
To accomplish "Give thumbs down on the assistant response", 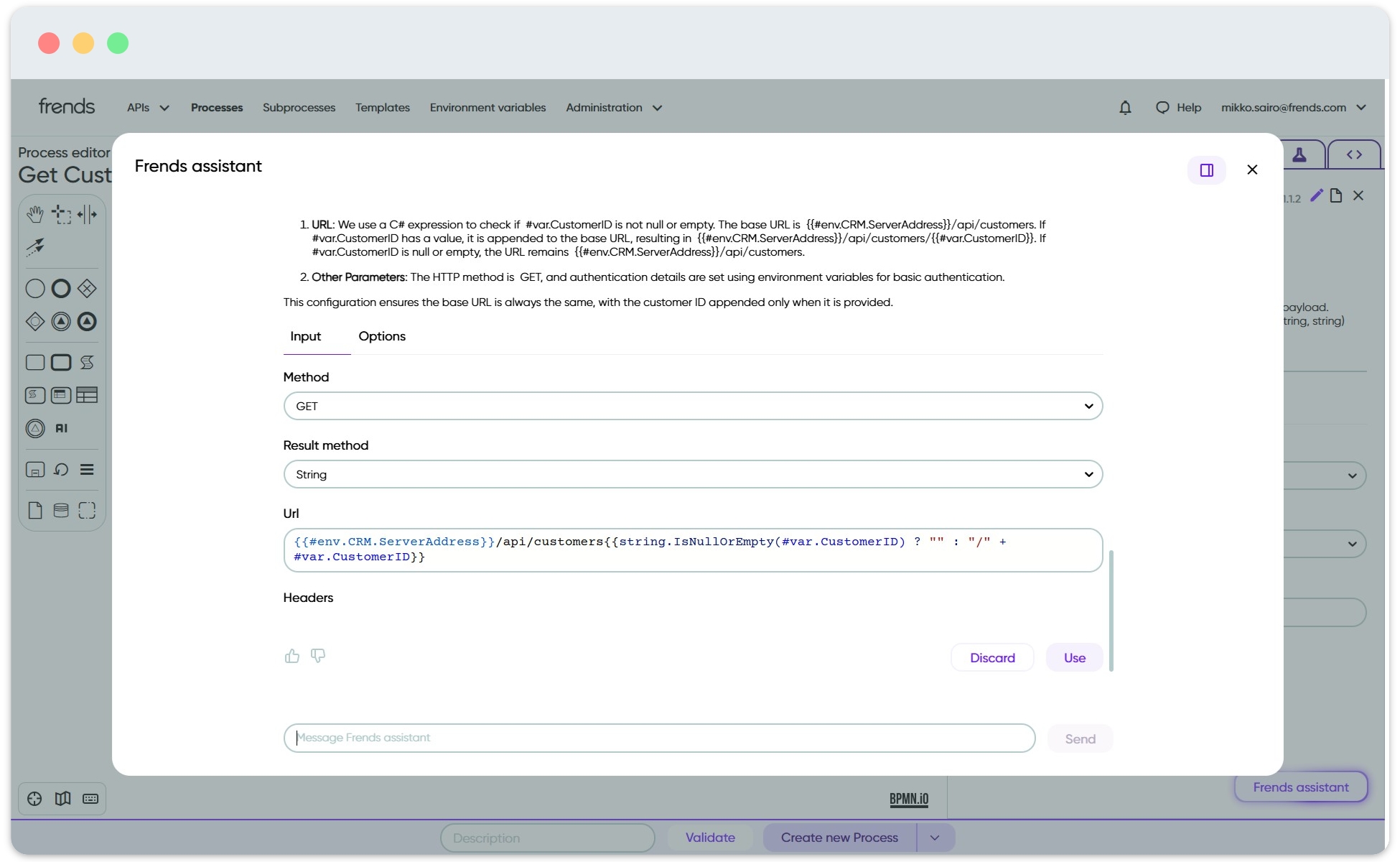I will 317,656.
